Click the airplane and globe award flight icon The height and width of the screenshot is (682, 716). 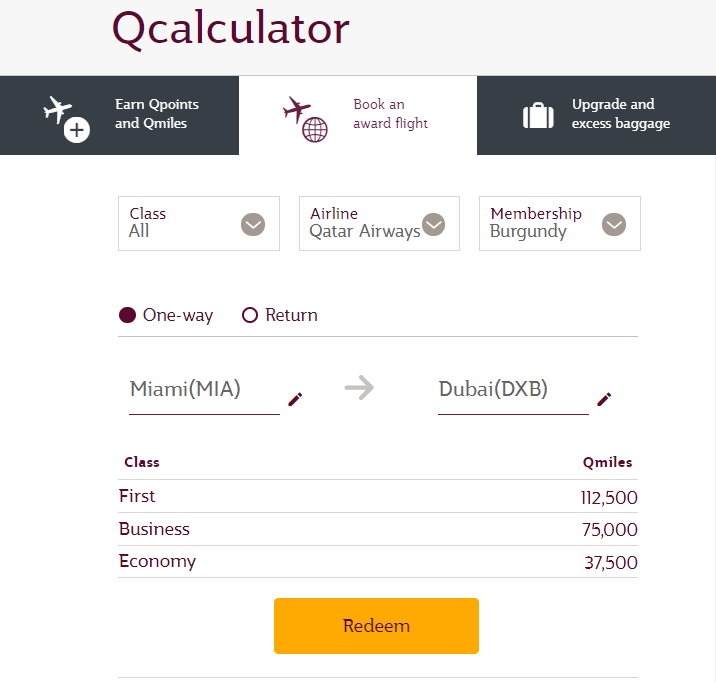pos(305,119)
